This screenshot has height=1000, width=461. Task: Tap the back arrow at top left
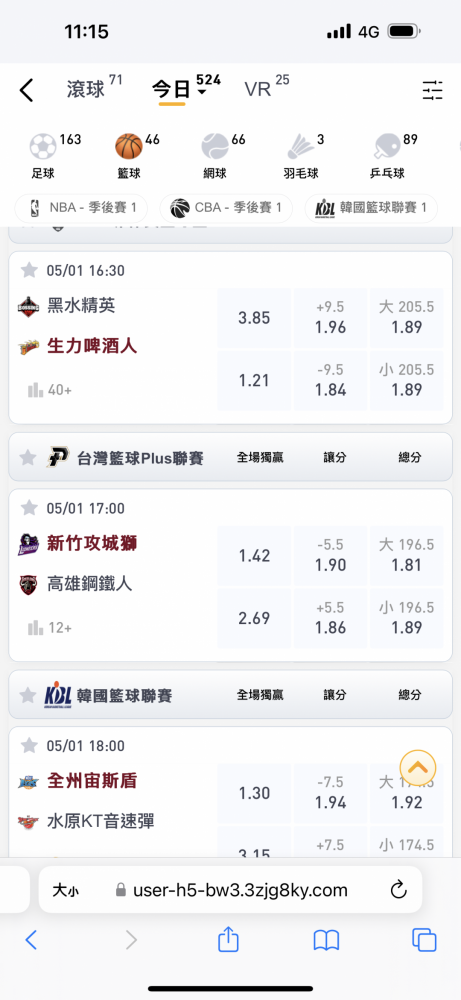click(26, 91)
